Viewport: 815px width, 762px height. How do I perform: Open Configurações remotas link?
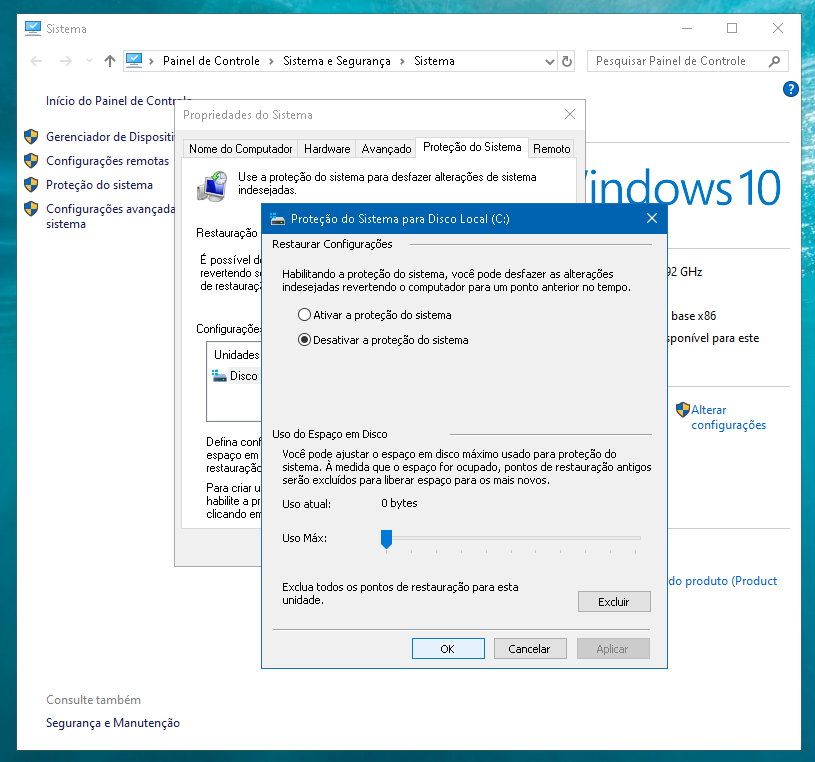tap(108, 161)
